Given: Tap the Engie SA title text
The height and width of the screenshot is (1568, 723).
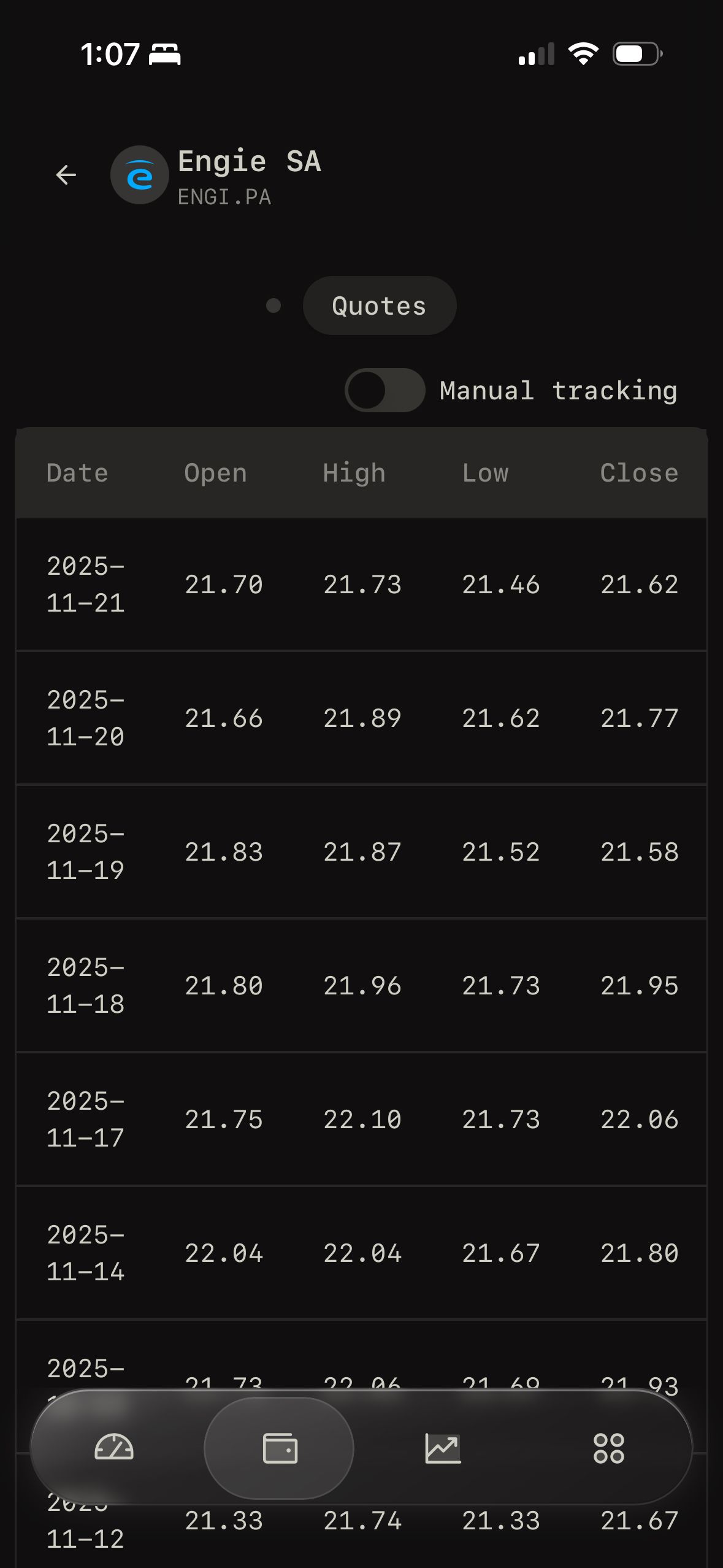Looking at the screenshot, I should [x=249, y=162].
